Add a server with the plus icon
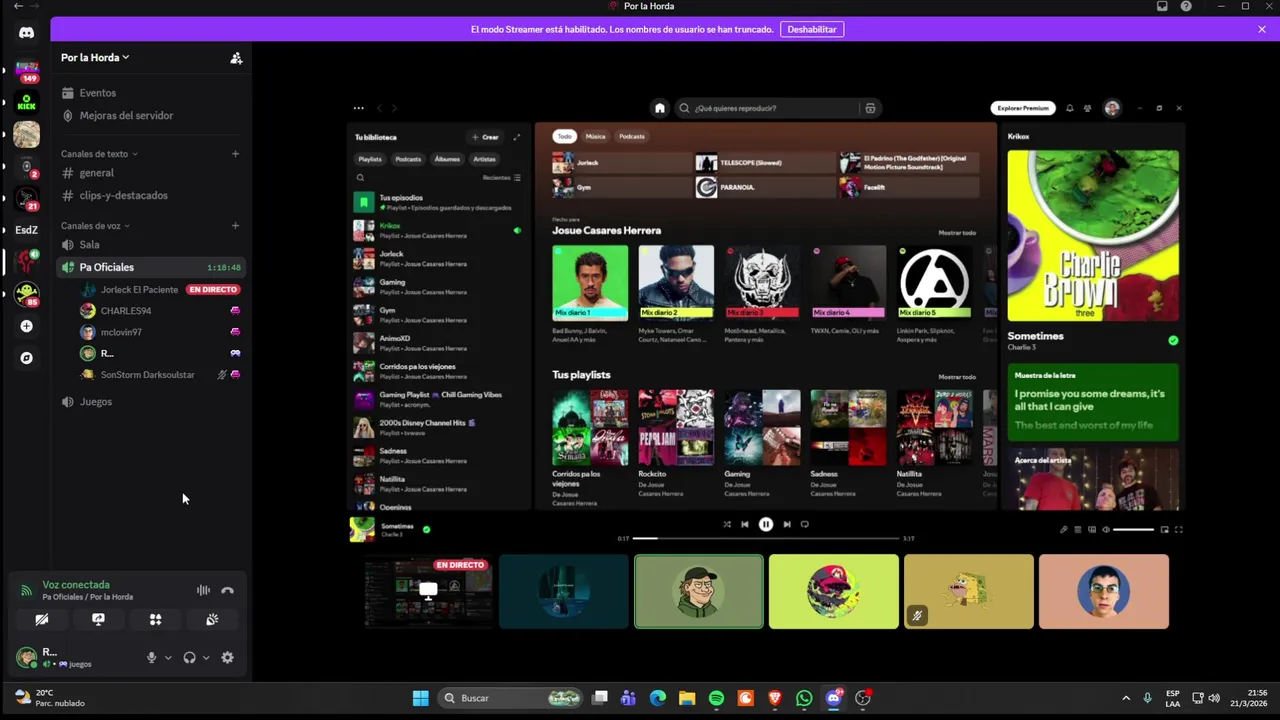Image resolution: width=1280 pixels, height=720 pixels. click(x=26, y=326)
